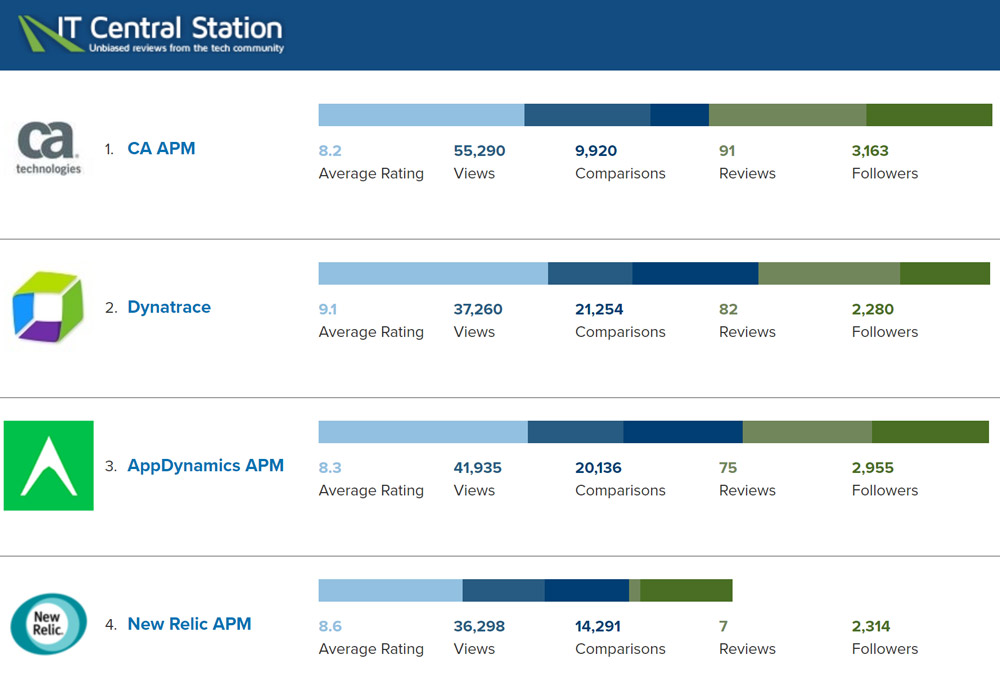Click Dynatrace's olive reviews bar segment
This screenshot has height=684, width=1000.
[829, 273]
